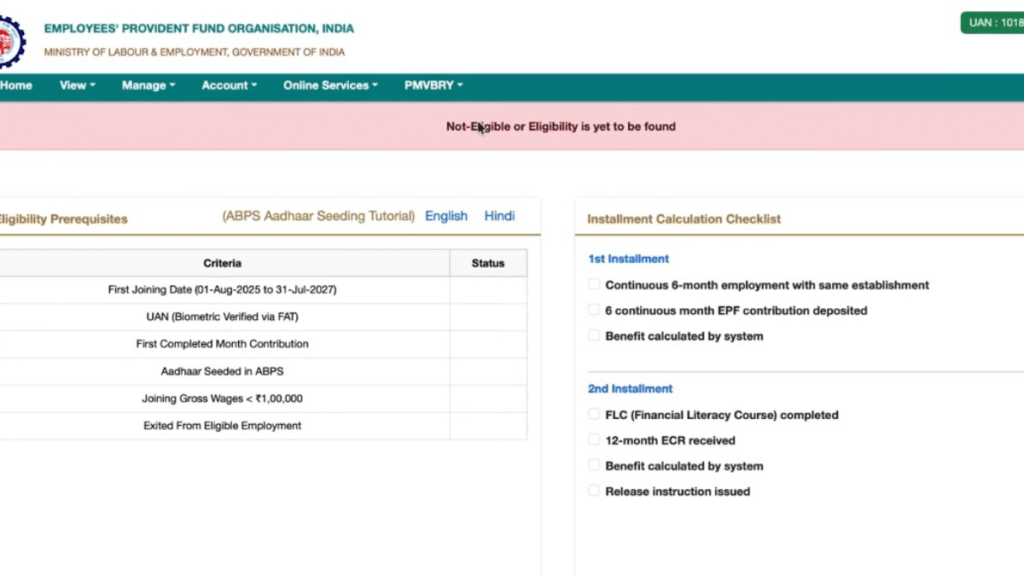Select Joining Gross Wages criteria row

point(263,398)
